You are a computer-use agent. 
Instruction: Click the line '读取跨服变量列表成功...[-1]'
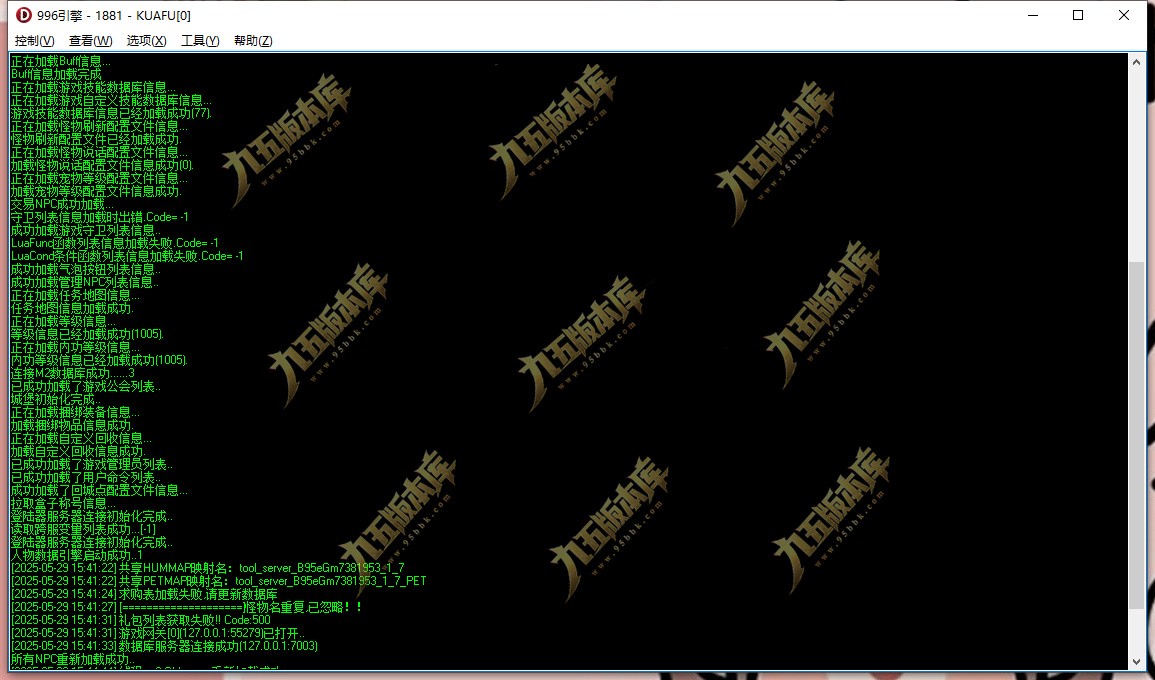pos(83,529)
